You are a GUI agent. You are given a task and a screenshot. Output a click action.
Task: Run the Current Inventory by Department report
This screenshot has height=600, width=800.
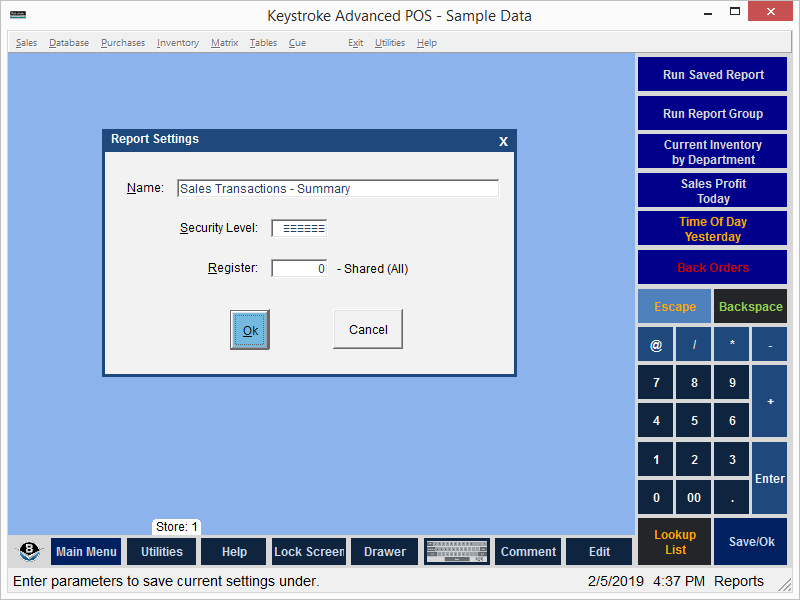coord(713,152)
